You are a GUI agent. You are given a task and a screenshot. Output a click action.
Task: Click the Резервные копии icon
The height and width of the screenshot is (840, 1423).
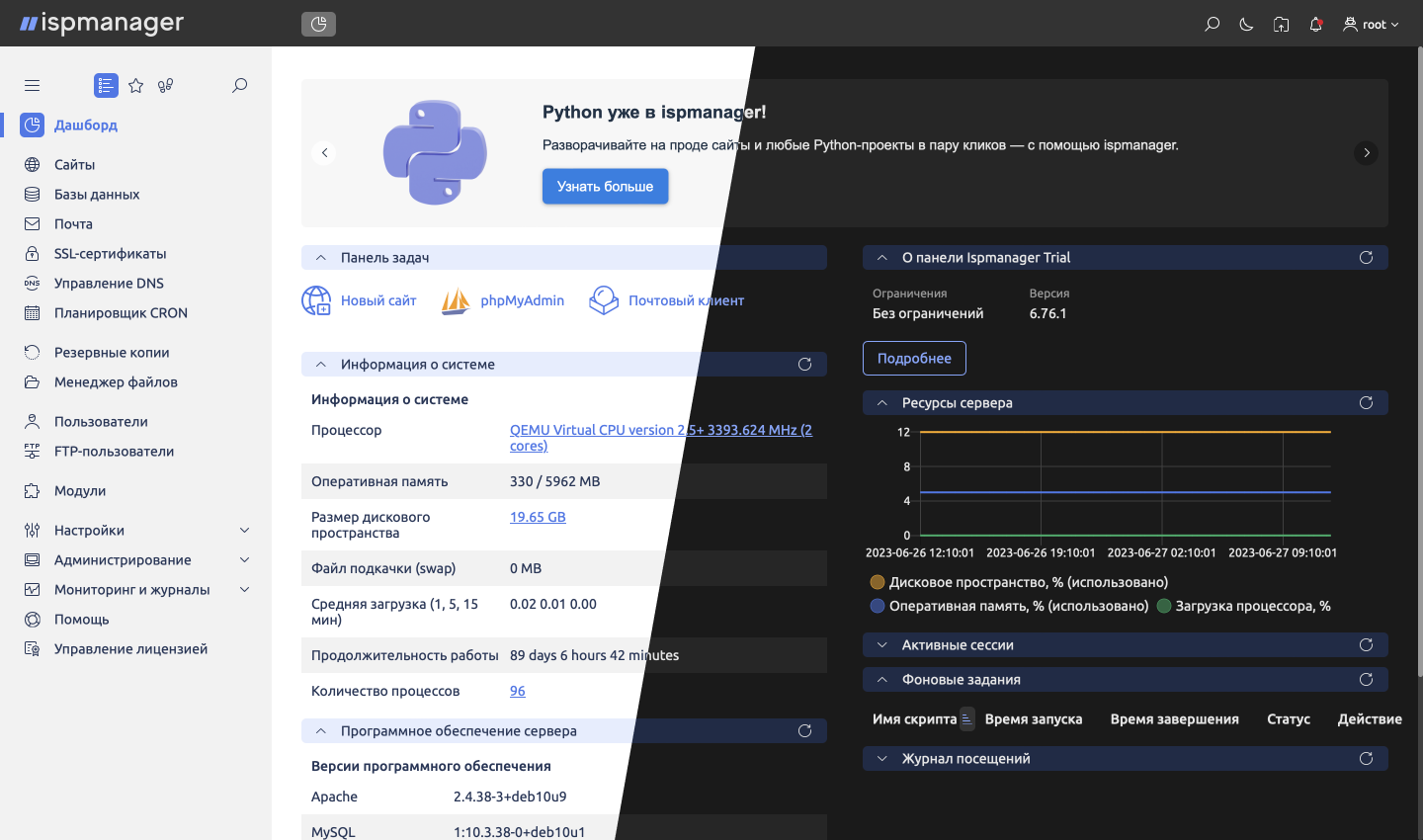coord(33,353)
